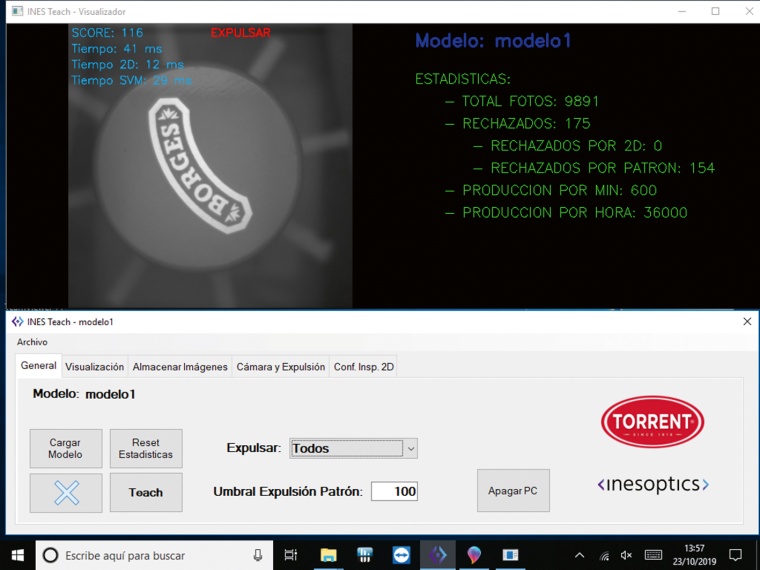Switch to the Visualización tab
The width and height of the screenshot is (760, 570).
point(94,367)
